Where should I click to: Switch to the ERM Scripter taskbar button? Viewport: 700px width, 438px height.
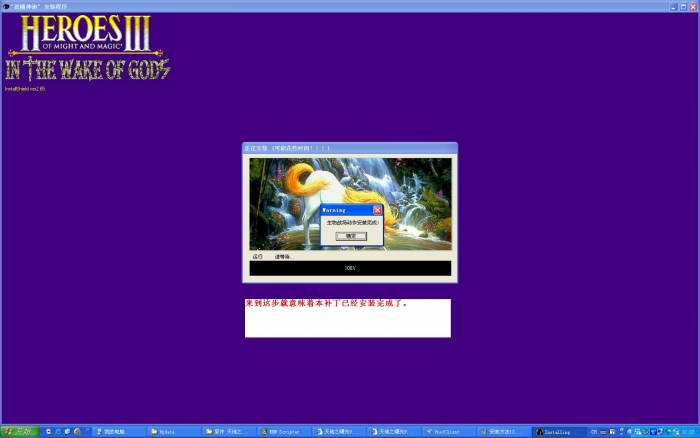(x=284, y=432)
